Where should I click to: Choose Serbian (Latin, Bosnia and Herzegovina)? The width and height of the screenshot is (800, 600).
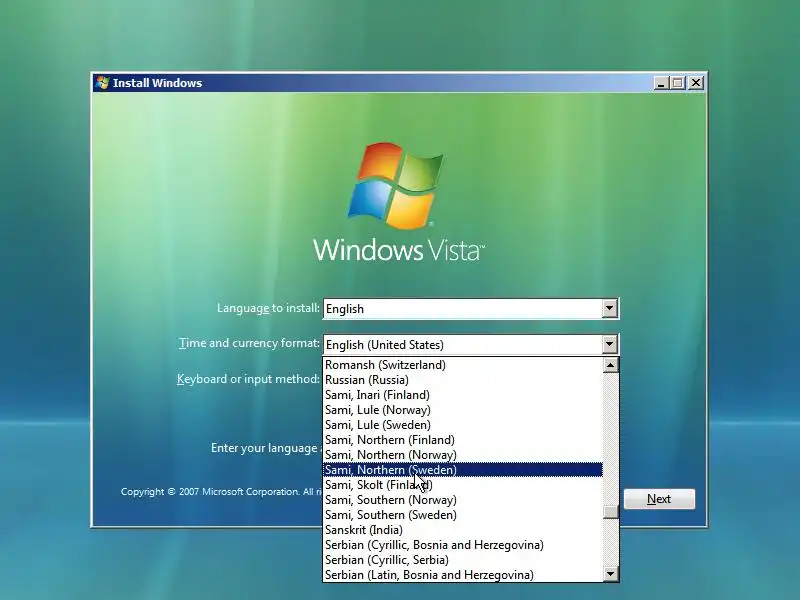coord(463,575)
